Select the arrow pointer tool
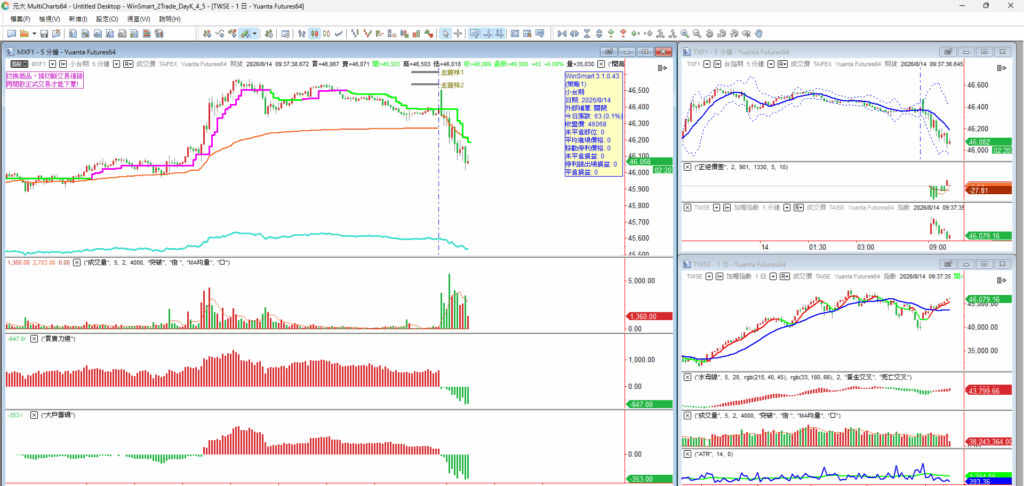The height and width of the screenshot is (486, 1024). [x=445, y=33]
